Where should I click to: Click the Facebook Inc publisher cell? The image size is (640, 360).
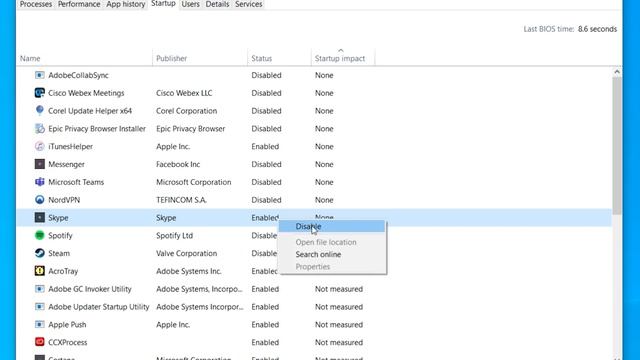[178, 164]
